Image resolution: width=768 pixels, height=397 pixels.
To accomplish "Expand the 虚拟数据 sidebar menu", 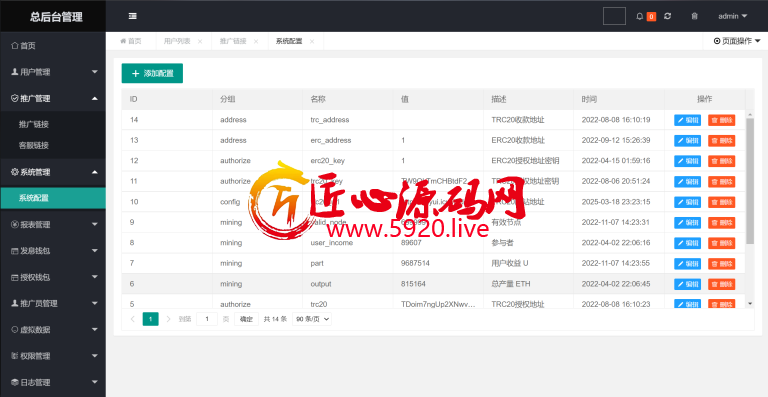I will pos(53,330).
